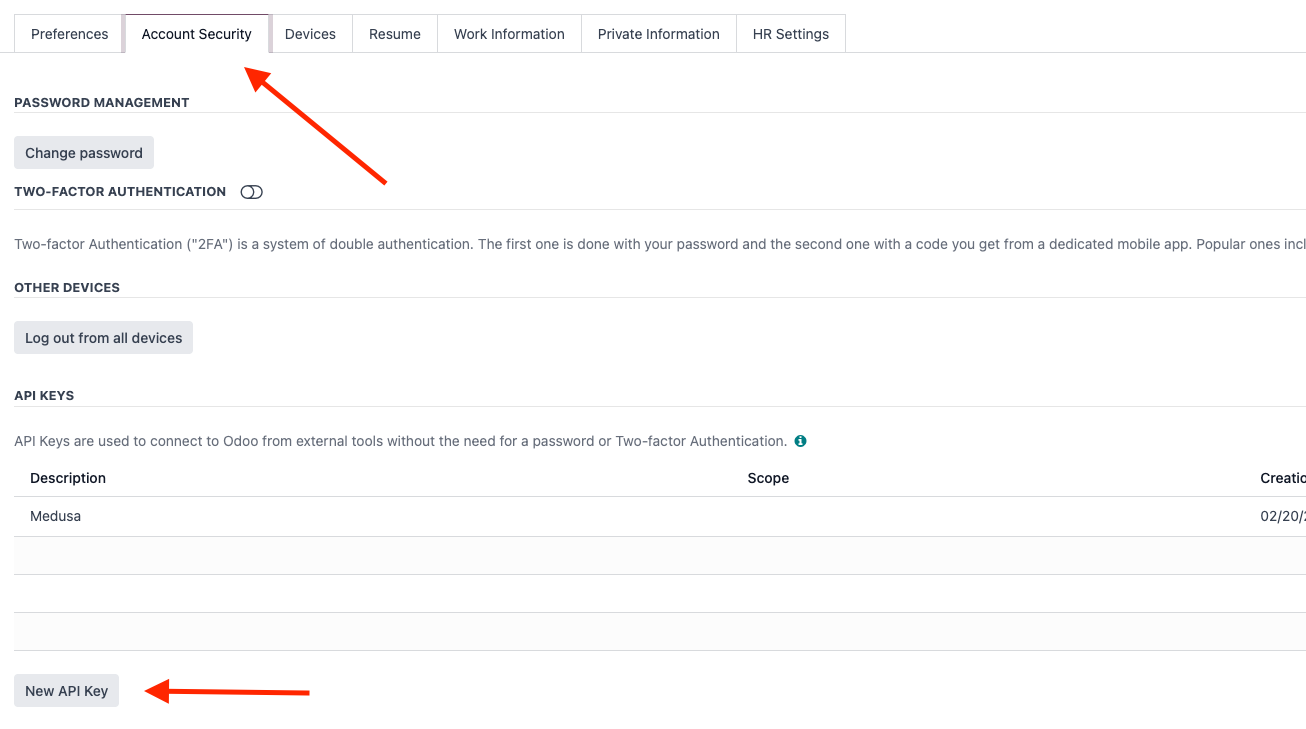Click the Description column header
The height and width of the screenshot is (729, 1306).
pyautogui.click(x=67, y=478)
